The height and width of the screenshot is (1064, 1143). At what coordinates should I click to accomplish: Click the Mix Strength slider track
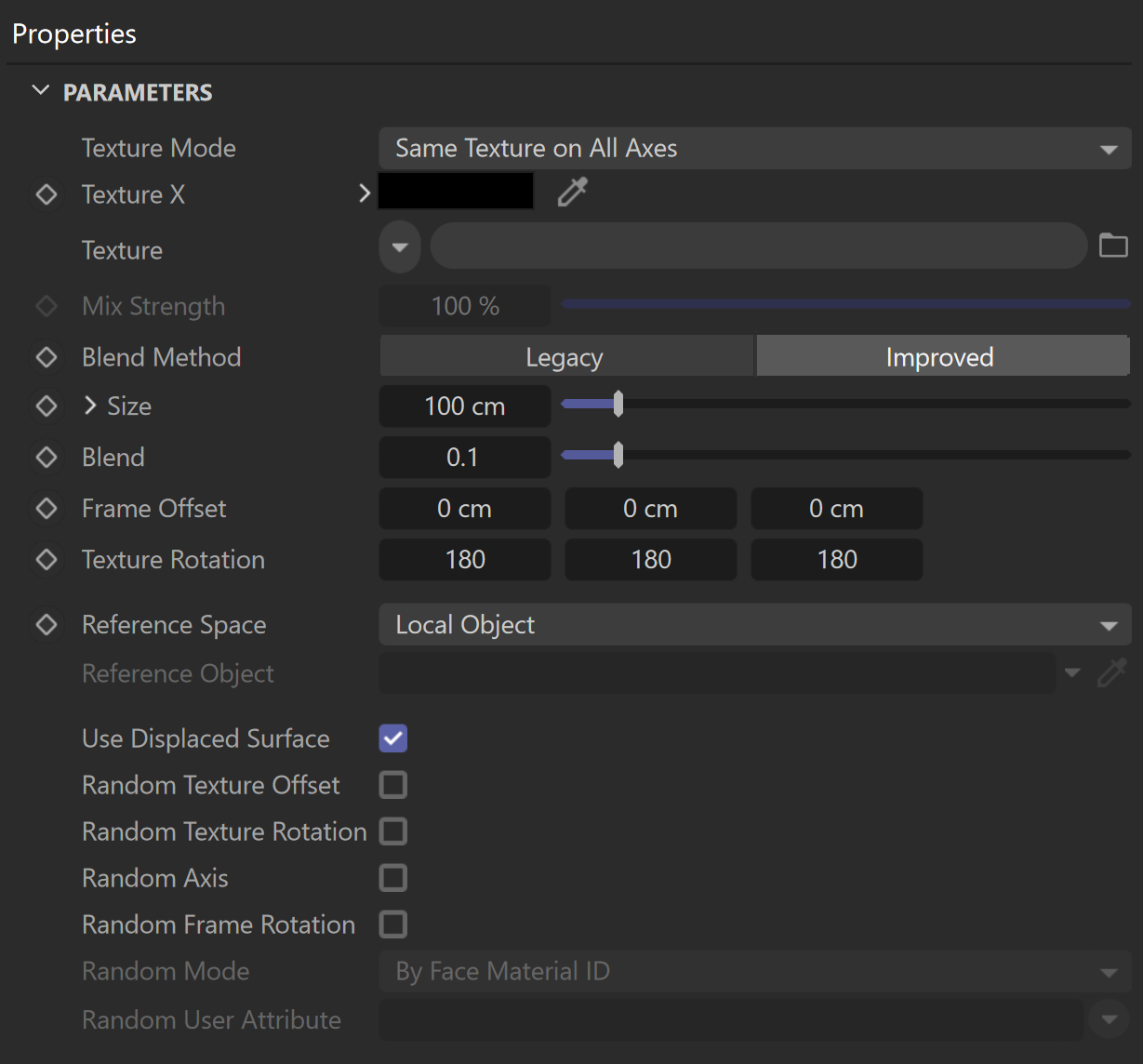(845, 304)
